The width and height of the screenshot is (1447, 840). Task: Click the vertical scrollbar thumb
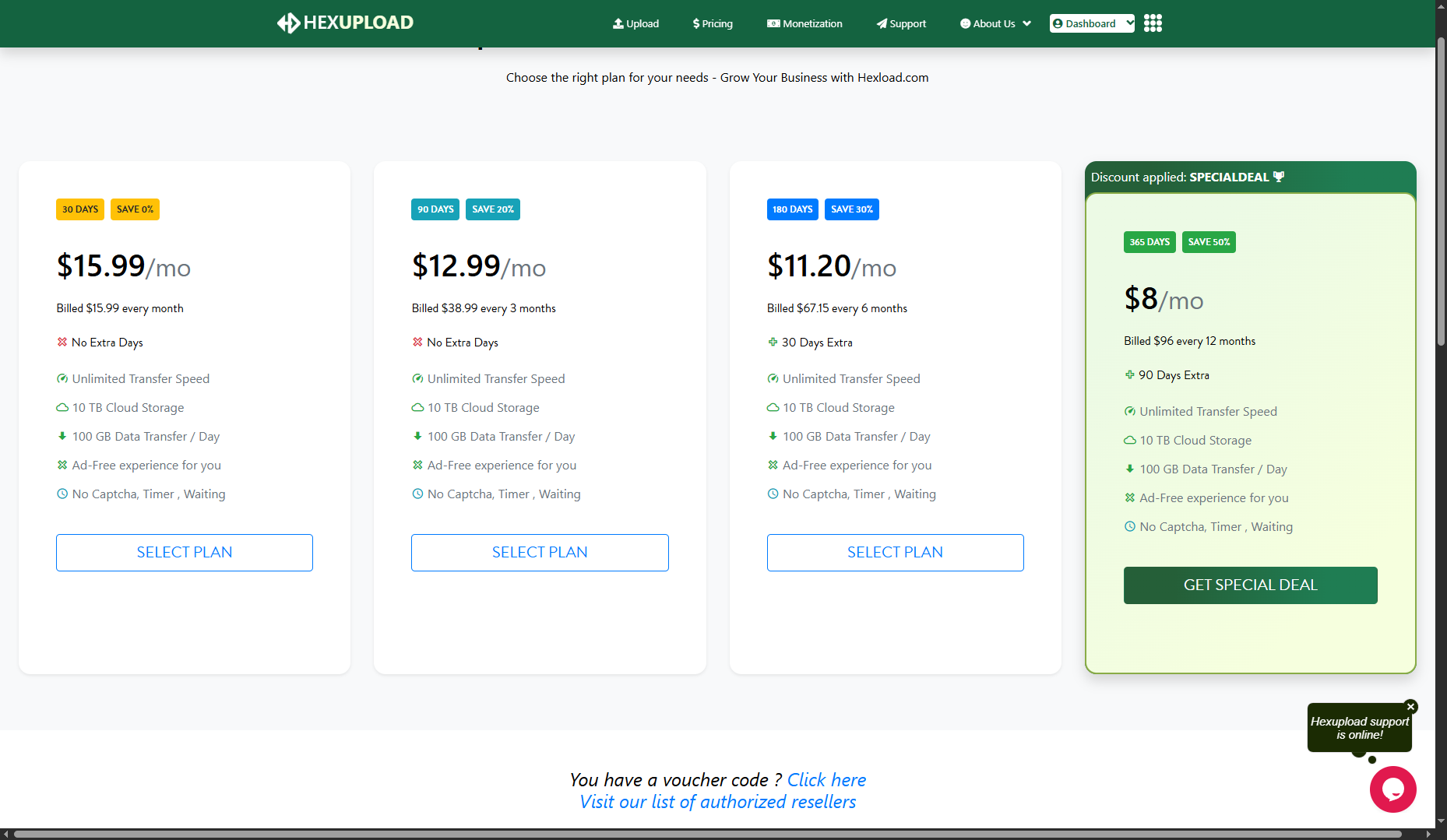pos(1441,191)
